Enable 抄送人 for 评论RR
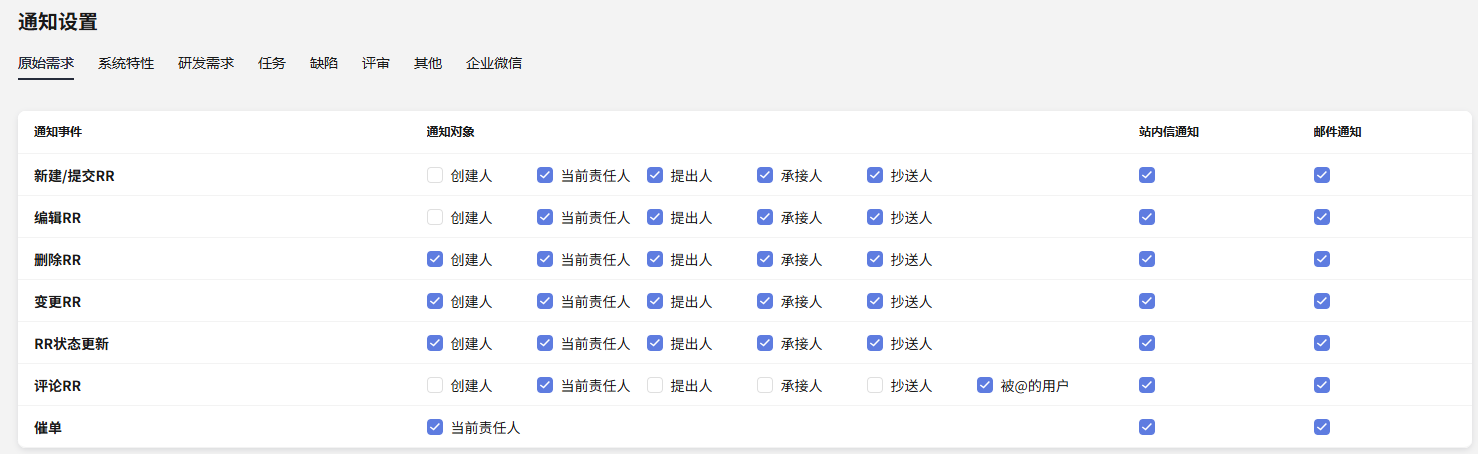Image resolution: width=1478 pixels, height=454 pixels. 875,385
